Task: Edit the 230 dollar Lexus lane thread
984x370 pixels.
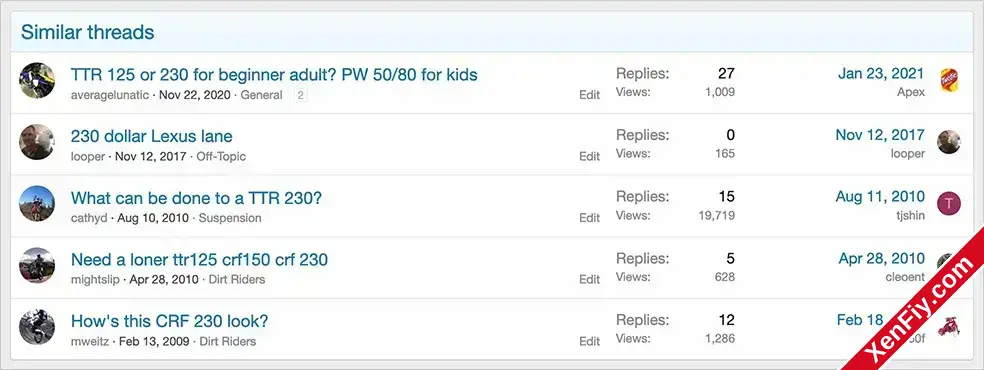Action: point(589,156)
